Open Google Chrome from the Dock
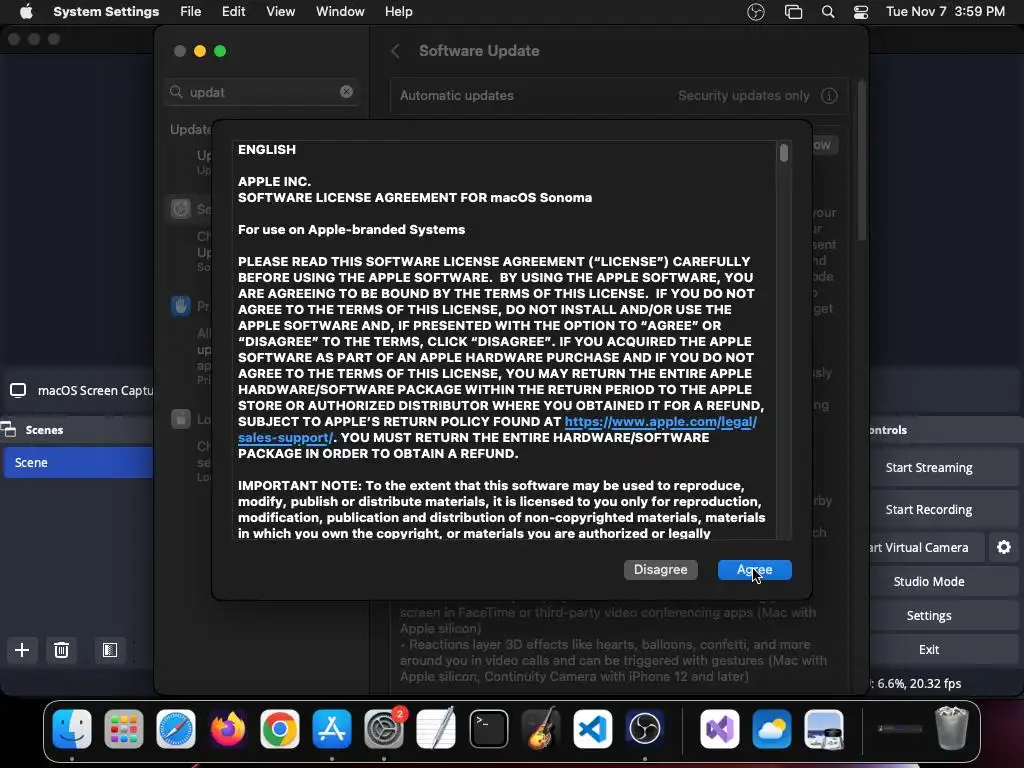The image size is (1024, 768). click(x=280, y=729)
